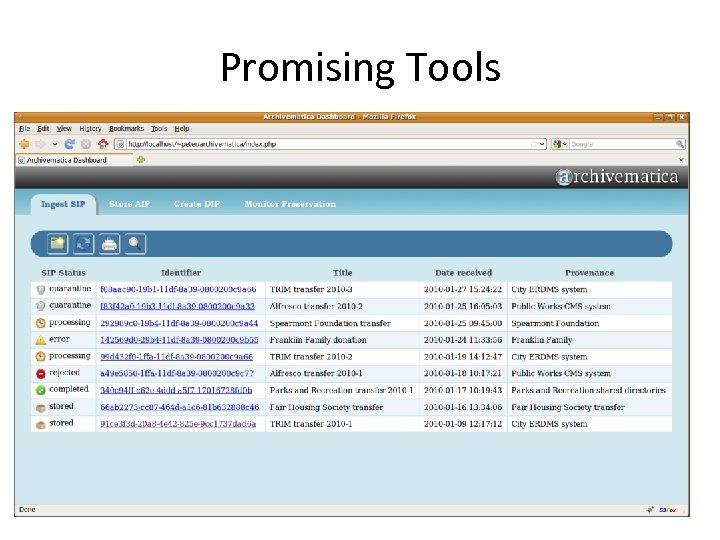Click the new SIP folder icon in toolbar
Viewport: 720px width, 540px height.
click(57, 243)
